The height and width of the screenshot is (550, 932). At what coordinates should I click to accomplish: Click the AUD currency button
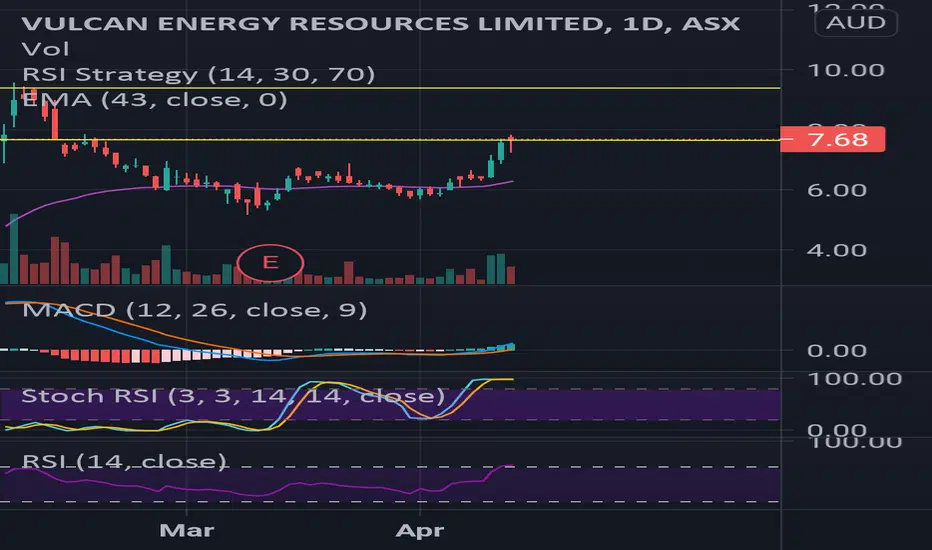point(855,23)
